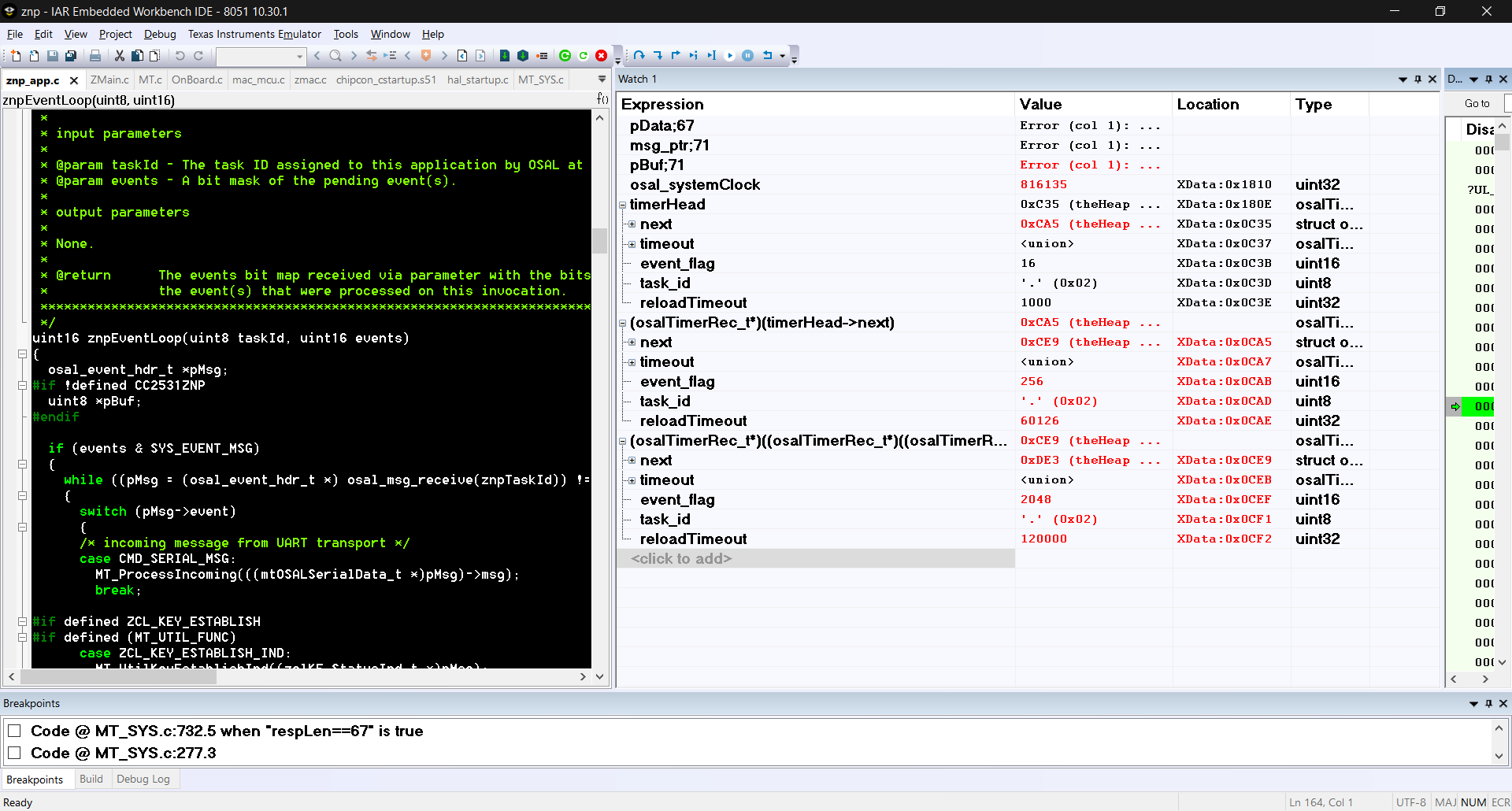Open Watch 1 panel options dropdown arrow

point(1403,79)
